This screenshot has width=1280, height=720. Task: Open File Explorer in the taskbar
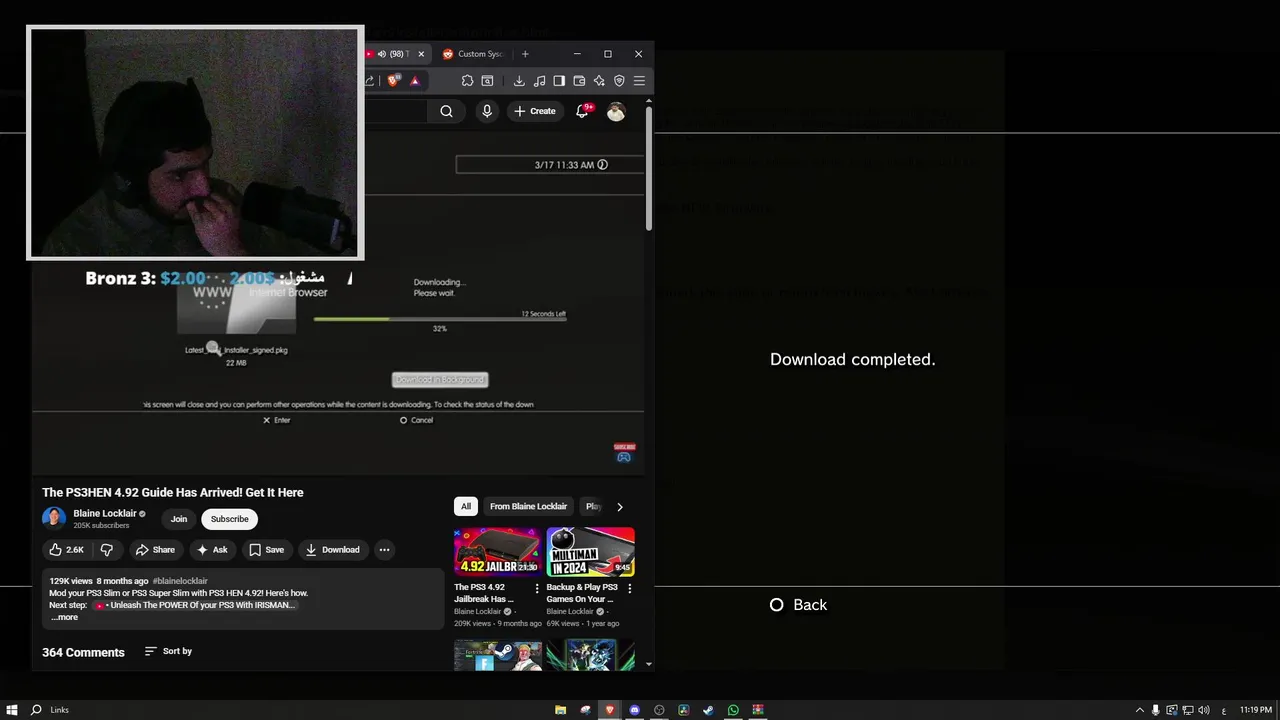click(560, 710)
